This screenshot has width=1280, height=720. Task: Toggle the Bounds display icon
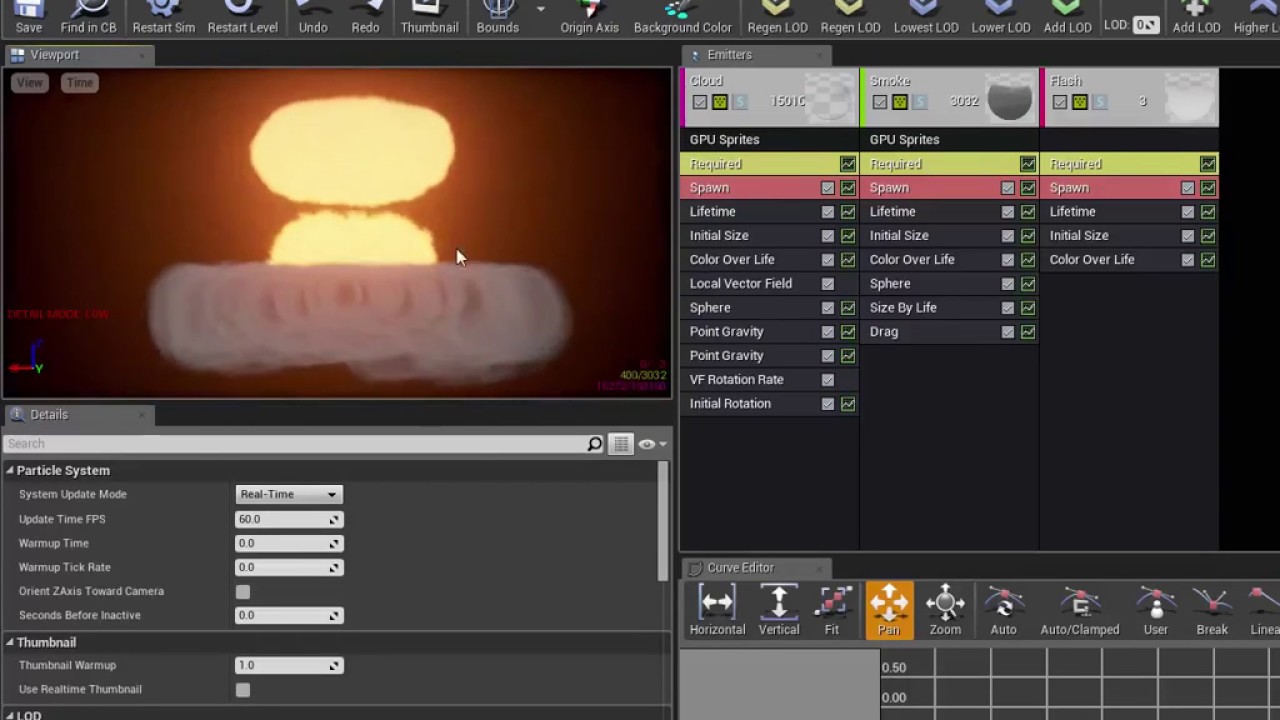(497, 17)
